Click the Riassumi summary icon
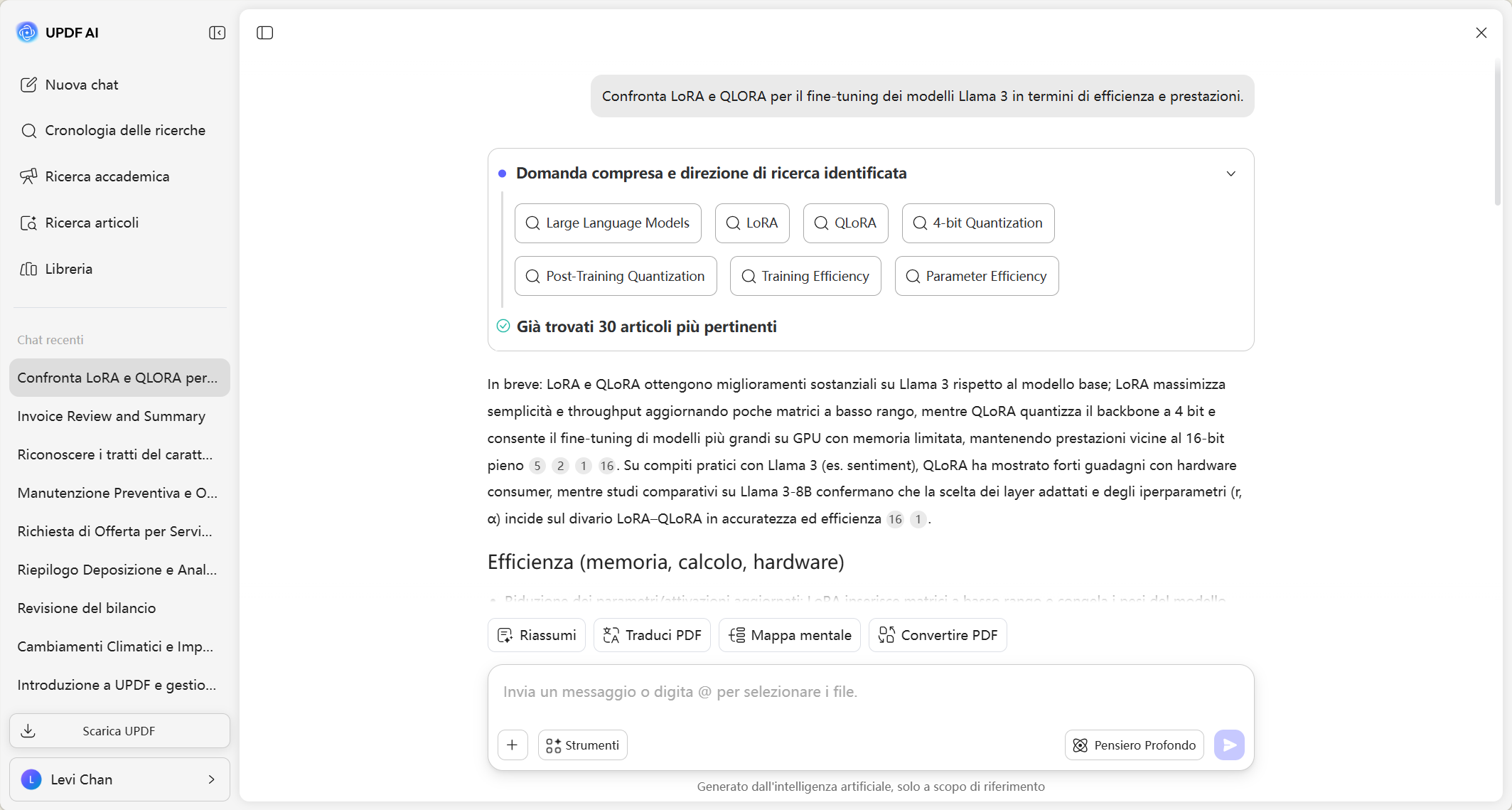1512x810 pixels. pyautogui.click(x=505, y=635)
